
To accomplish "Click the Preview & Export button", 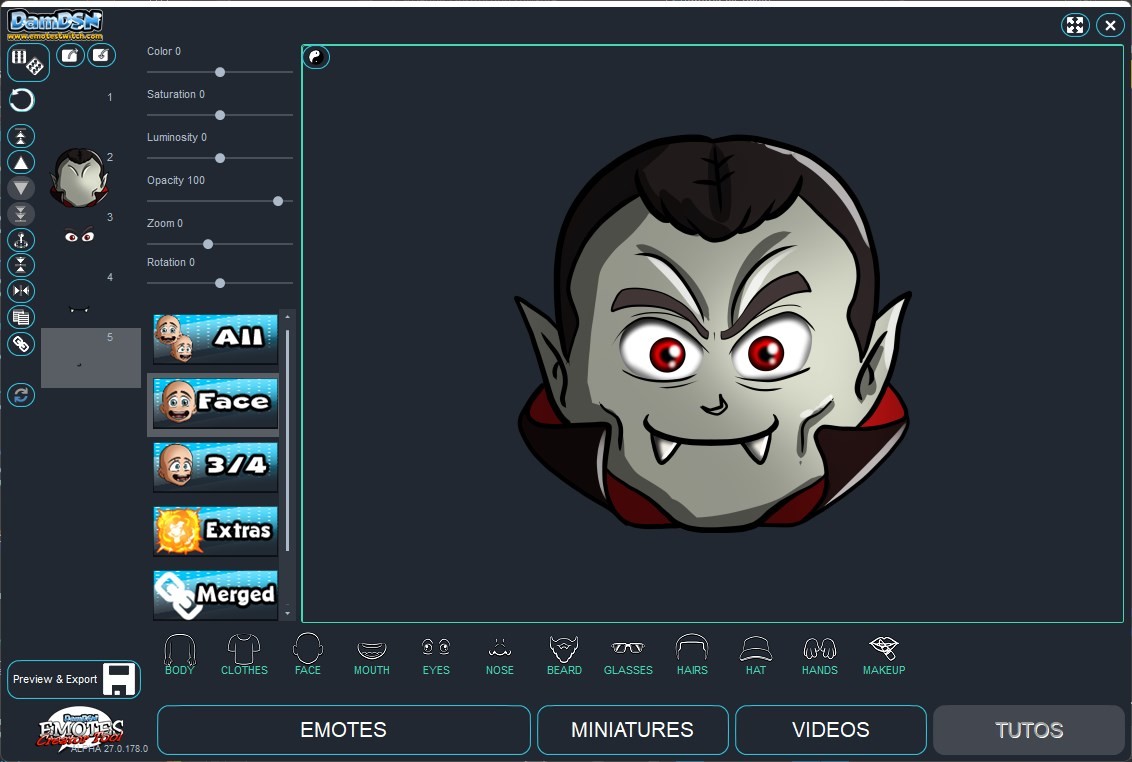I will coord(73,679).
